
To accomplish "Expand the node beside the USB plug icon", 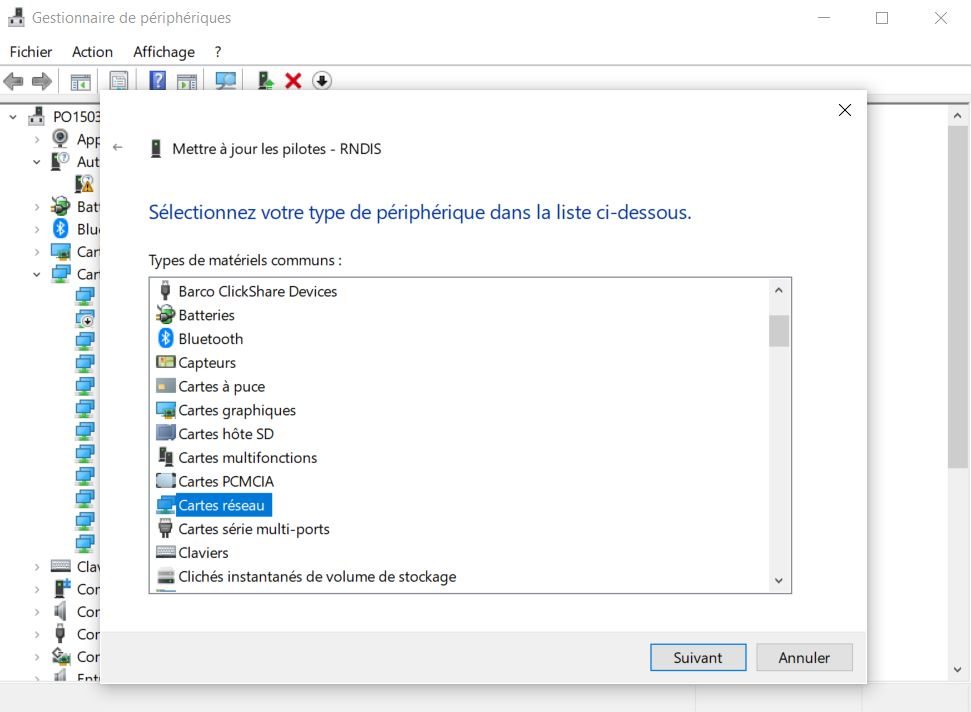I will pyautogui.click(x=37, y=635).
